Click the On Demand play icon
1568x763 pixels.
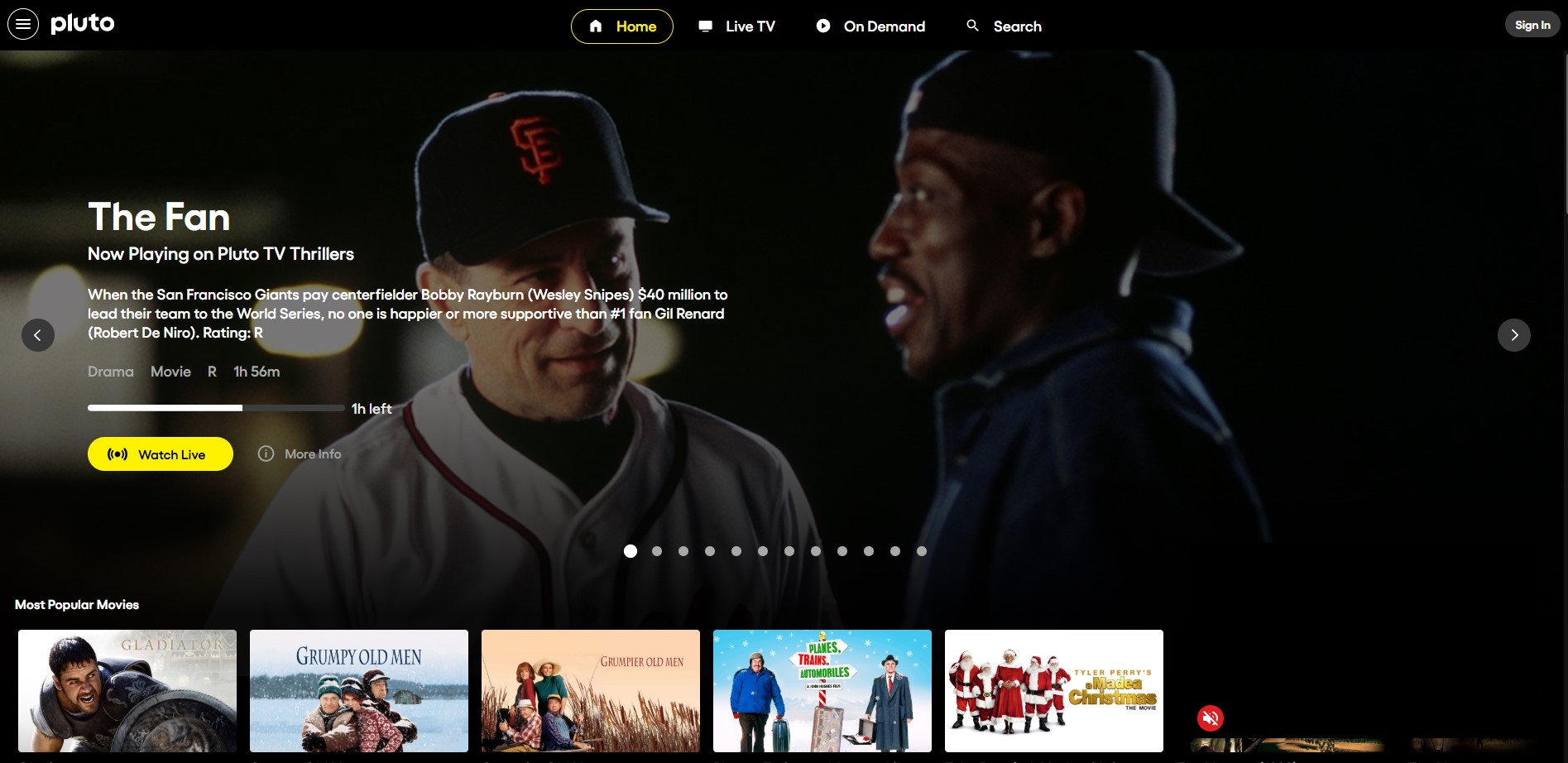(822, 26)
